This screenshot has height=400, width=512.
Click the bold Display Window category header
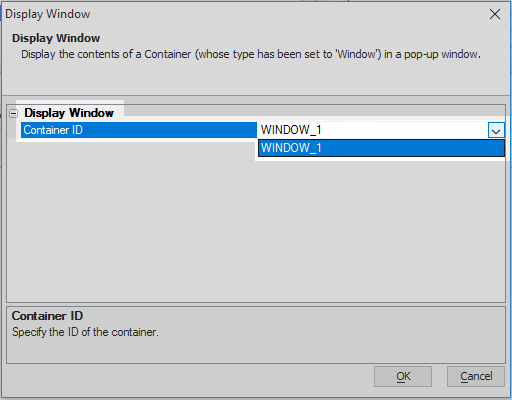click(x=69, y=113)
